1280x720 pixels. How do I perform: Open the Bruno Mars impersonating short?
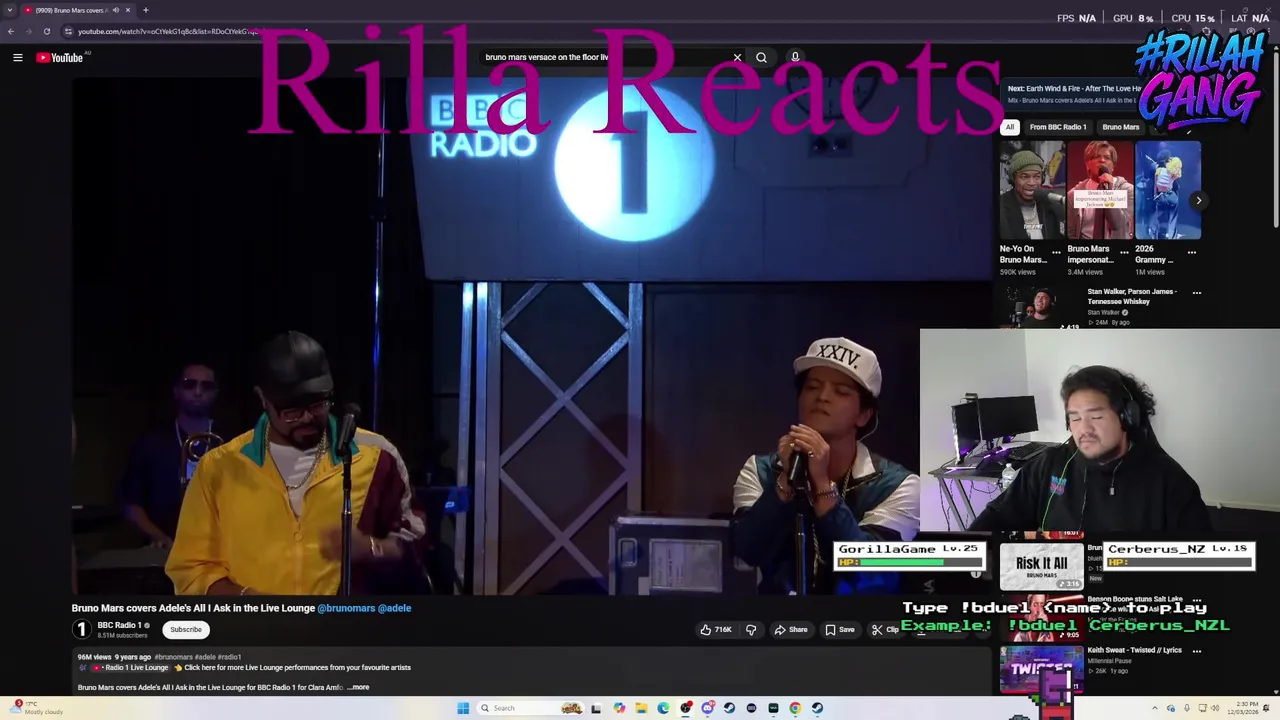1100,190
